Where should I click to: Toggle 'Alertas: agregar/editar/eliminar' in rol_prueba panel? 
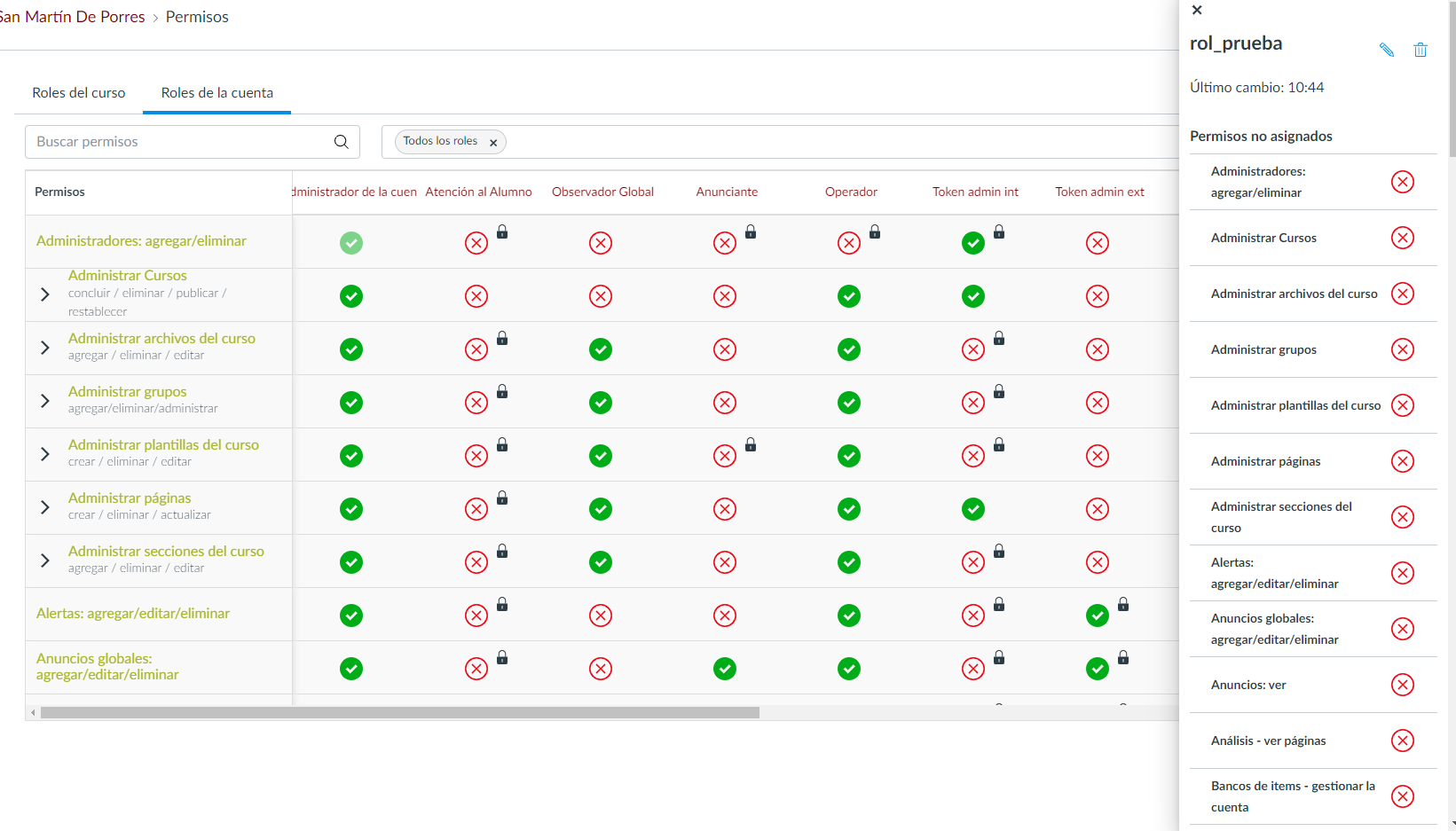pos(1403,573)
